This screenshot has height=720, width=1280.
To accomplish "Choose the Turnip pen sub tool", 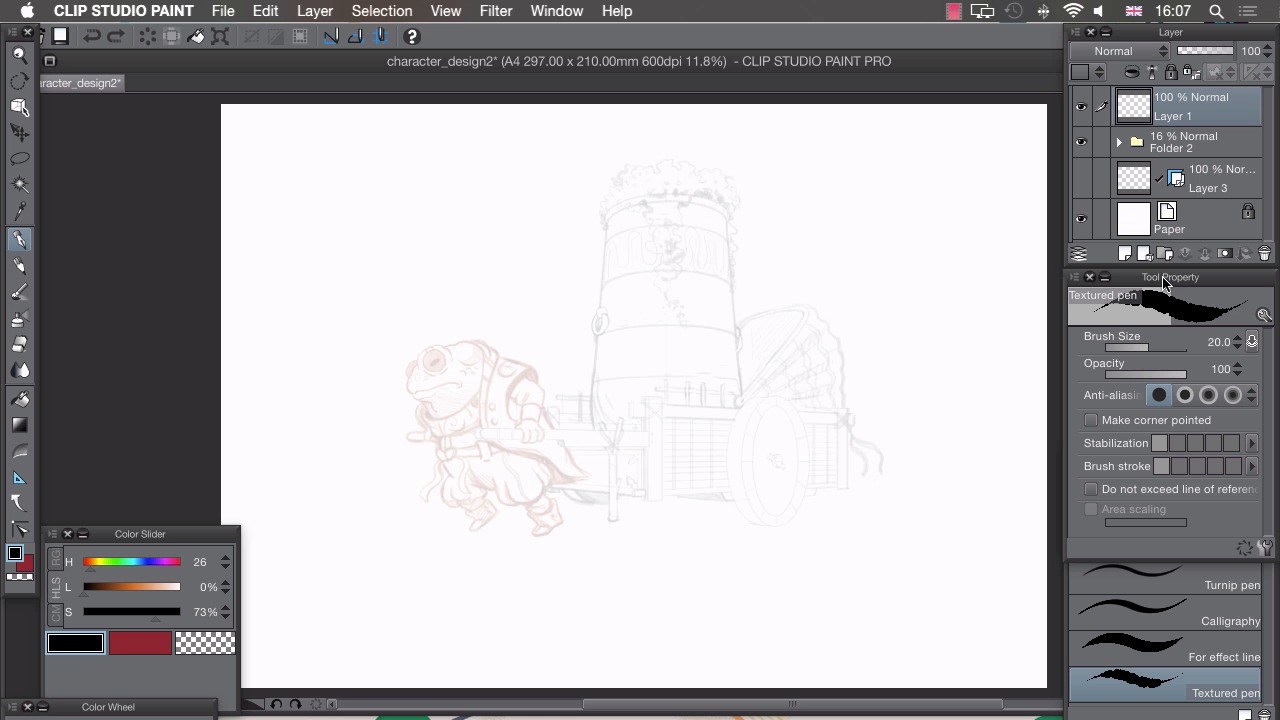I will coord(1165,579).
